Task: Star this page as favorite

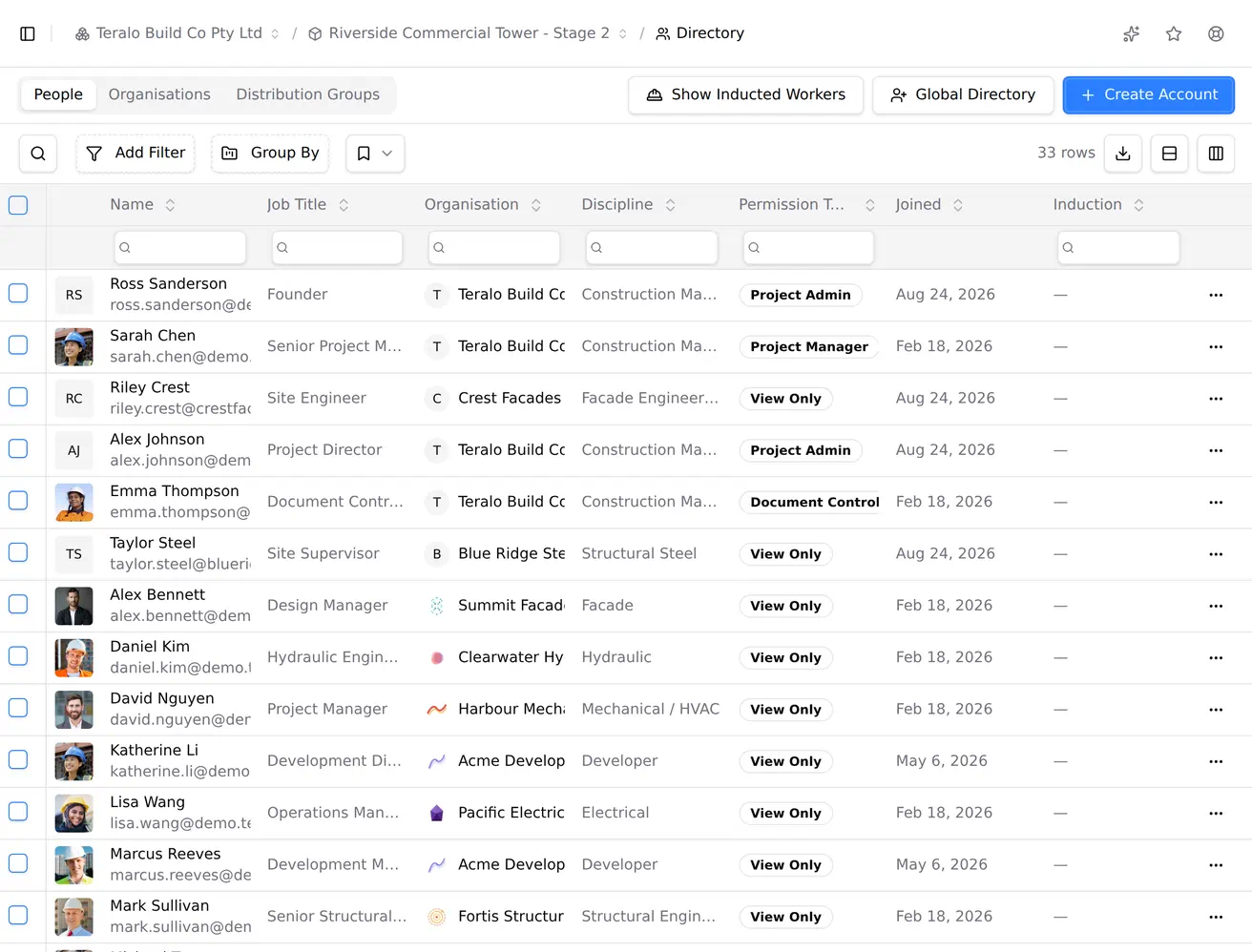Action: [x=1174, y=33]
